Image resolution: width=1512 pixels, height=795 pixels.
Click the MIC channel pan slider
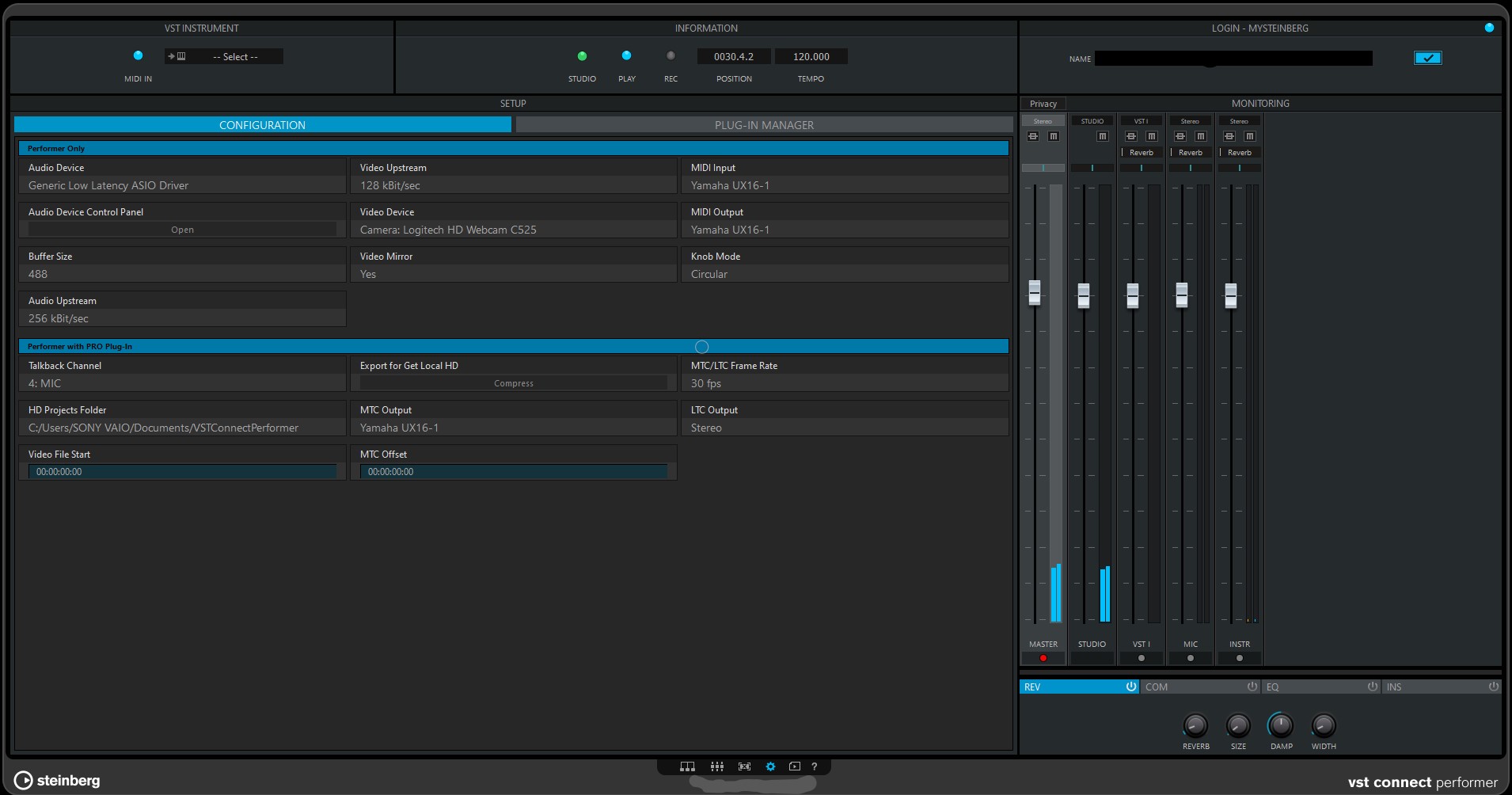1190,168
